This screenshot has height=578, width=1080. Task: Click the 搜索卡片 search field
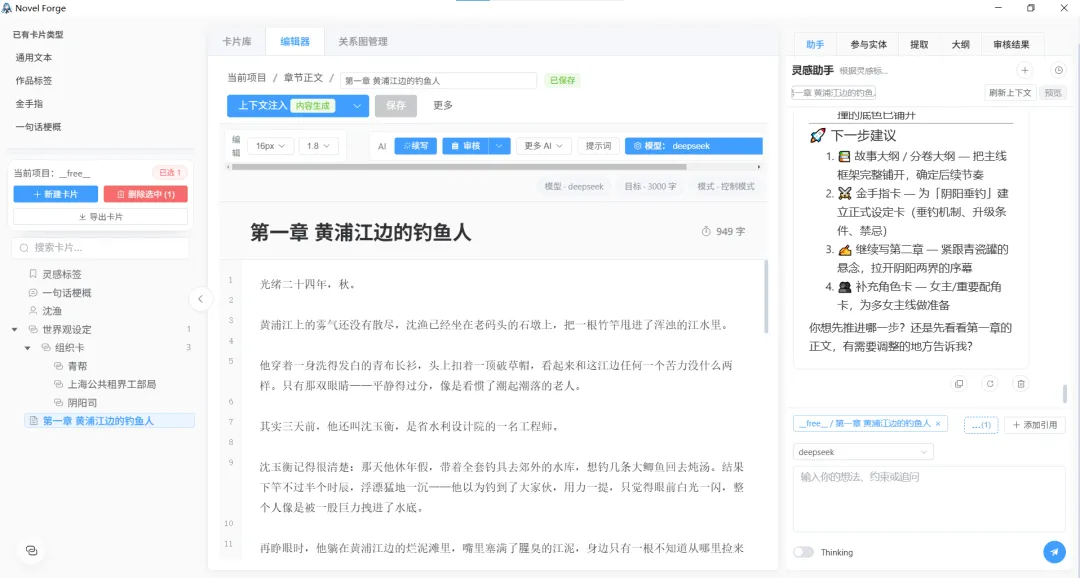point(101,247)
